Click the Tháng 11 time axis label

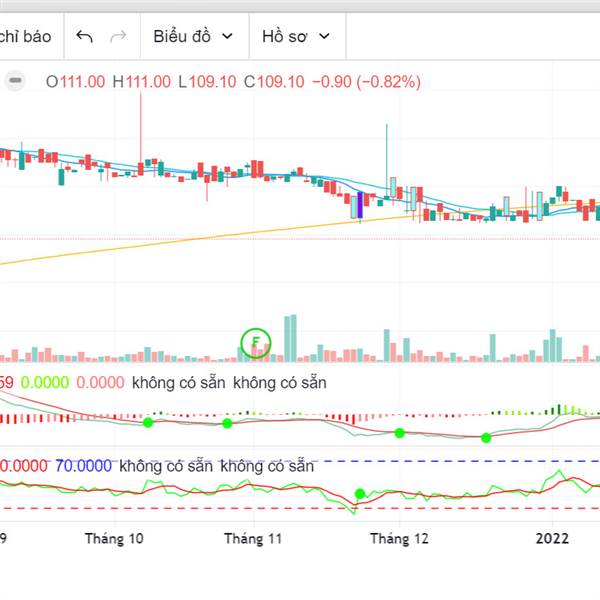tap(253, 539)
